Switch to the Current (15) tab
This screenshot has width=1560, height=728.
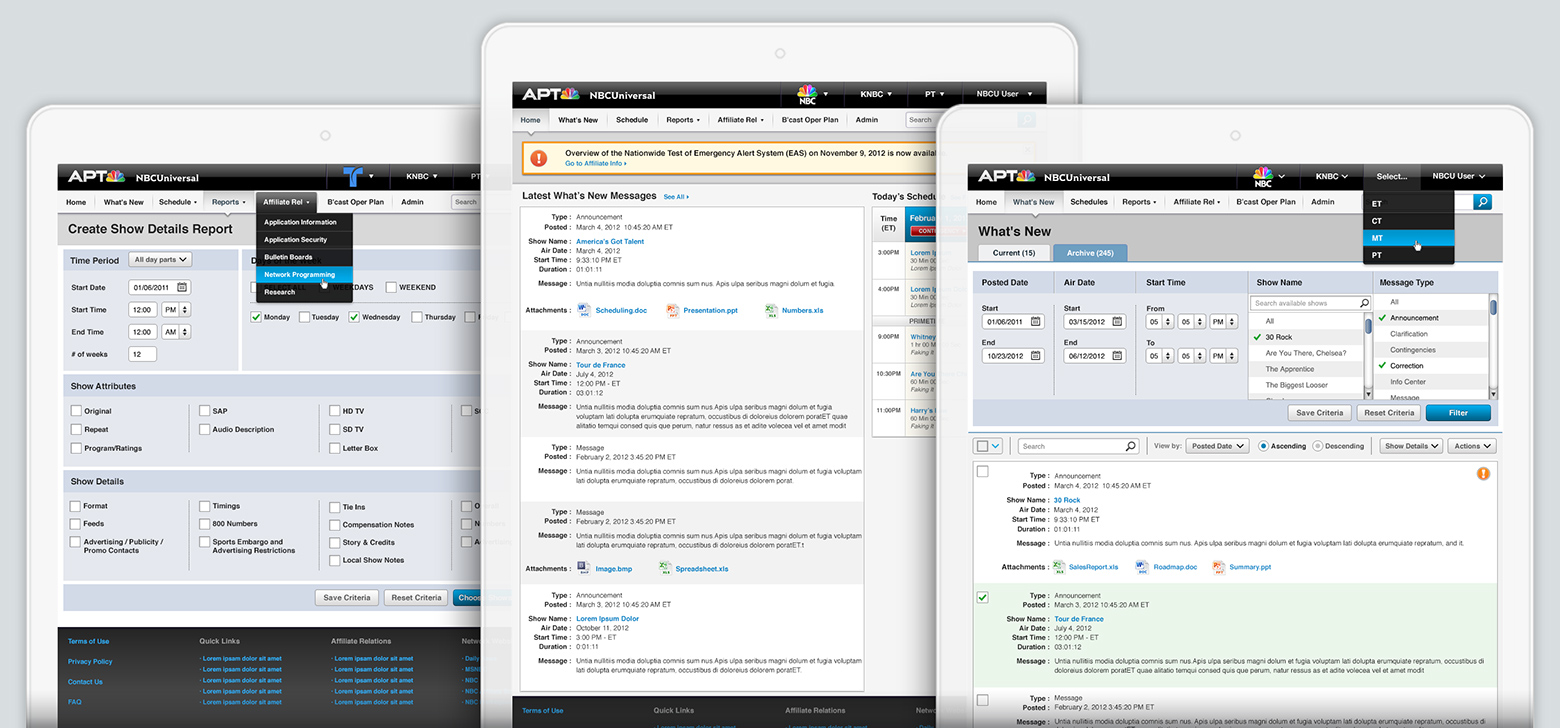(x=1013, y=253)
